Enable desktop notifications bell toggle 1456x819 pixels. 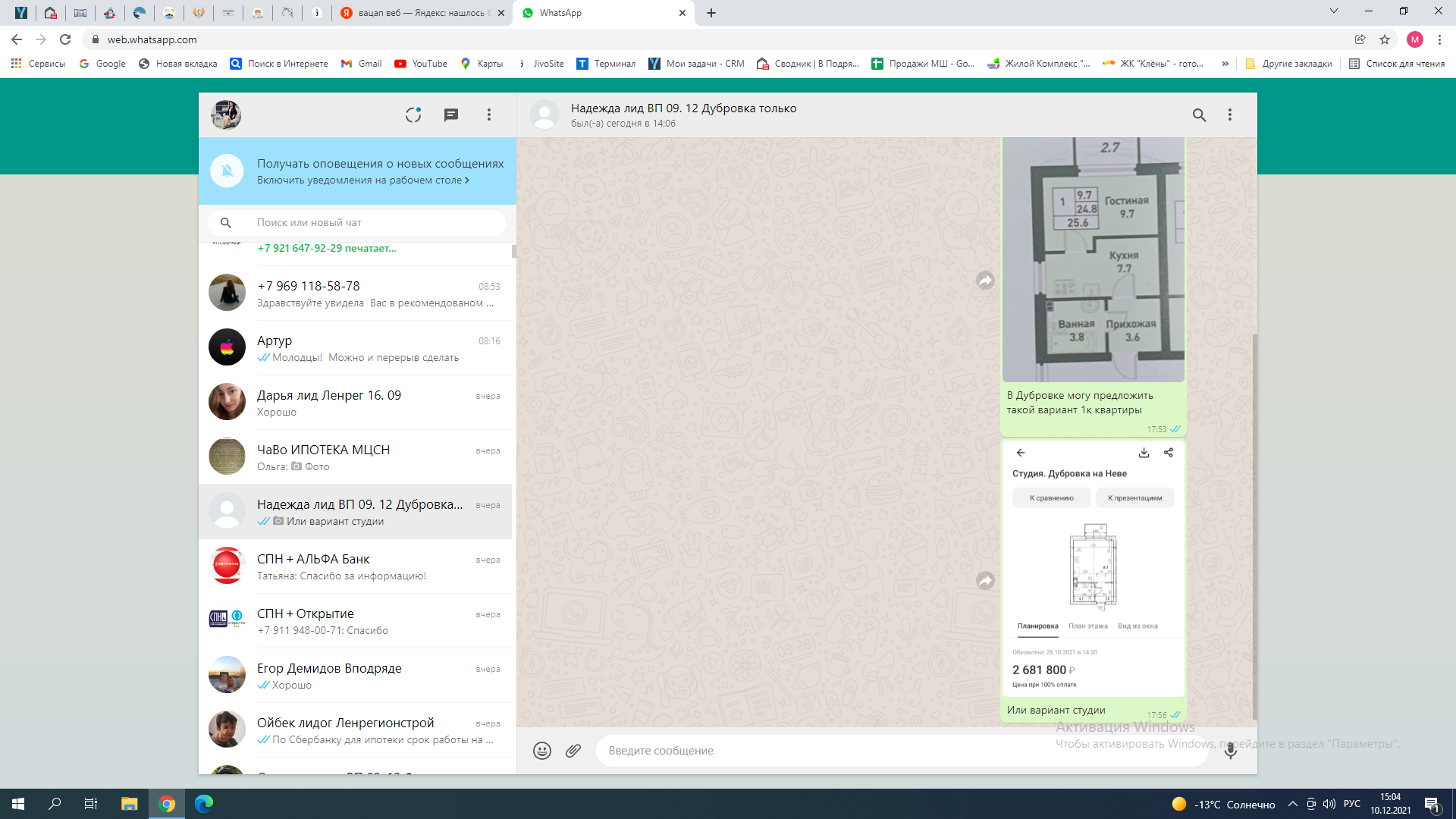pyautogui.click(x=227, y=171)
